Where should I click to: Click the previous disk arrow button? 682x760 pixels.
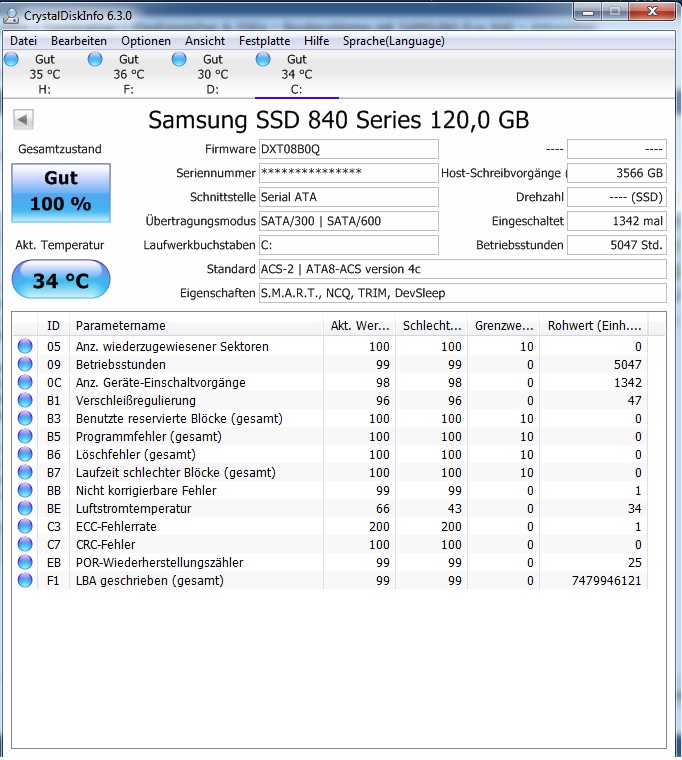(x=23, y=119)
